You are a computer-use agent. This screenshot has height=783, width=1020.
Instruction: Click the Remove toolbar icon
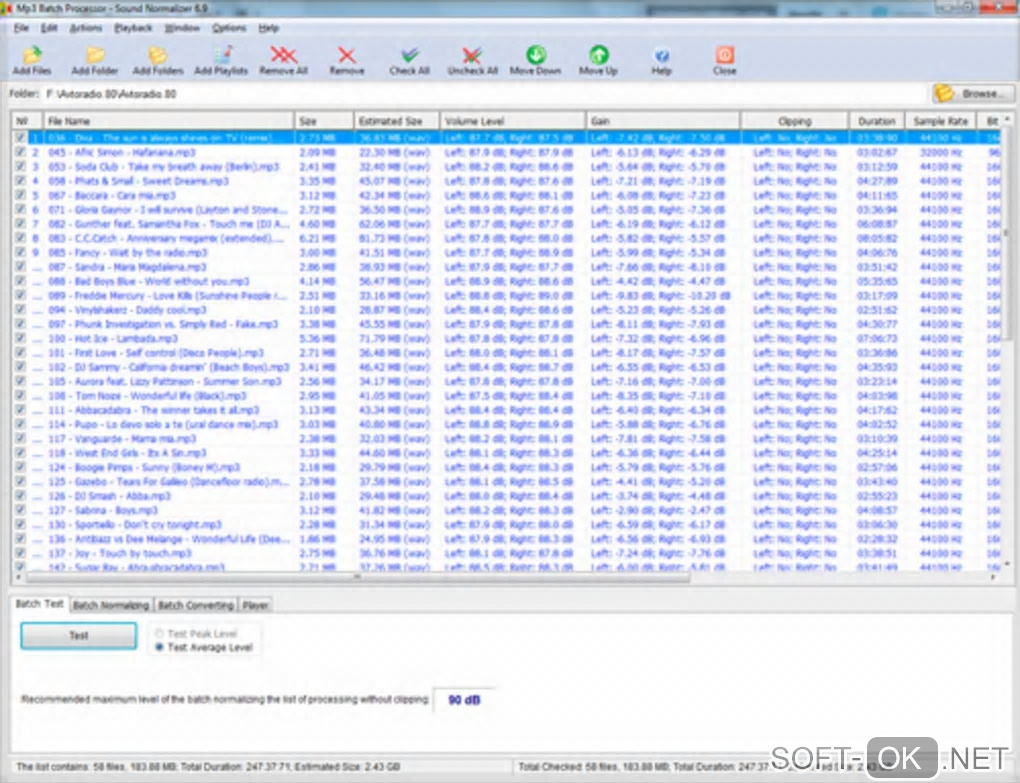(347, 60)
